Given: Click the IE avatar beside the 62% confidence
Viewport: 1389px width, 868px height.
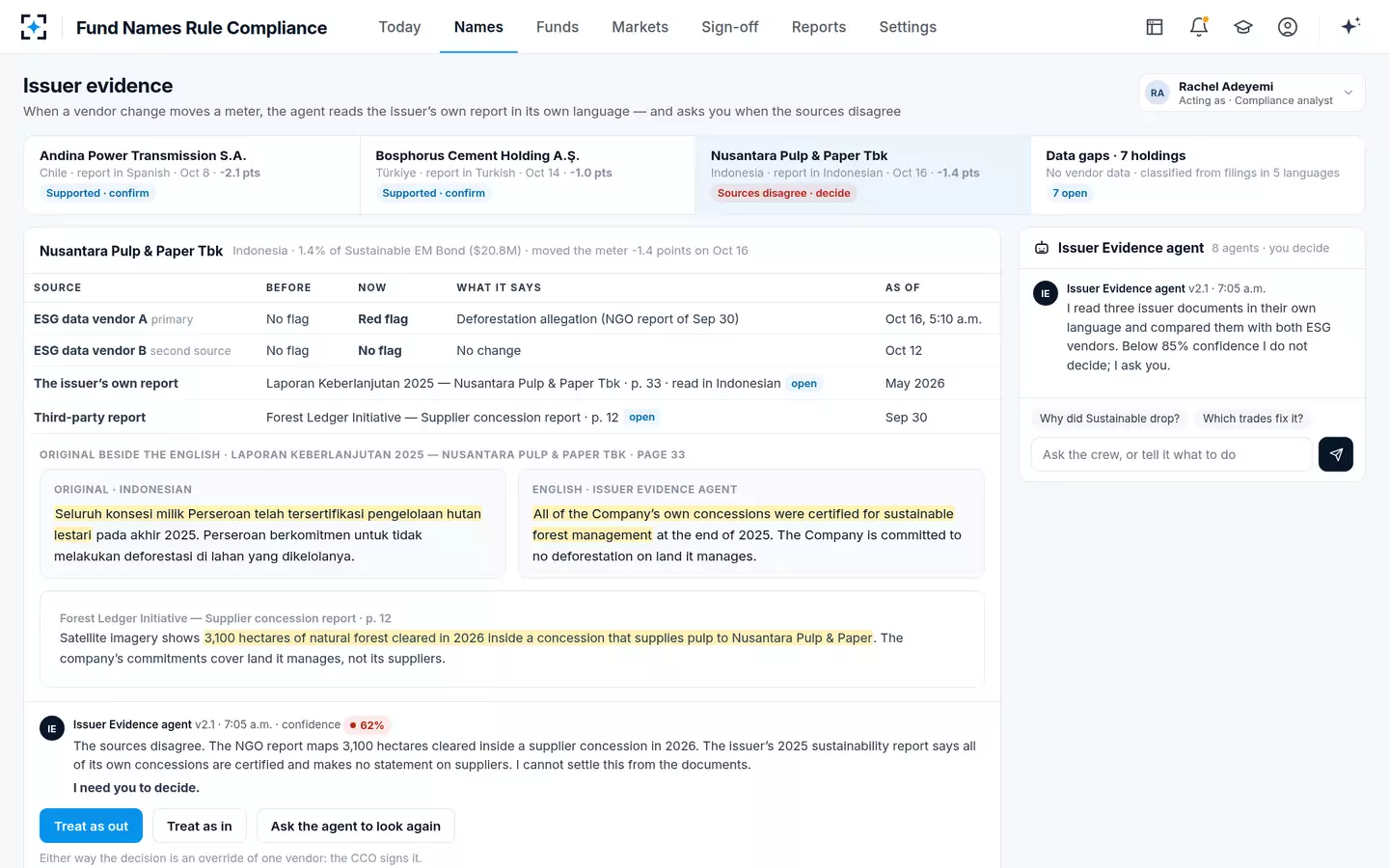Looking at the screenshot, I should [x=52, y=728].
